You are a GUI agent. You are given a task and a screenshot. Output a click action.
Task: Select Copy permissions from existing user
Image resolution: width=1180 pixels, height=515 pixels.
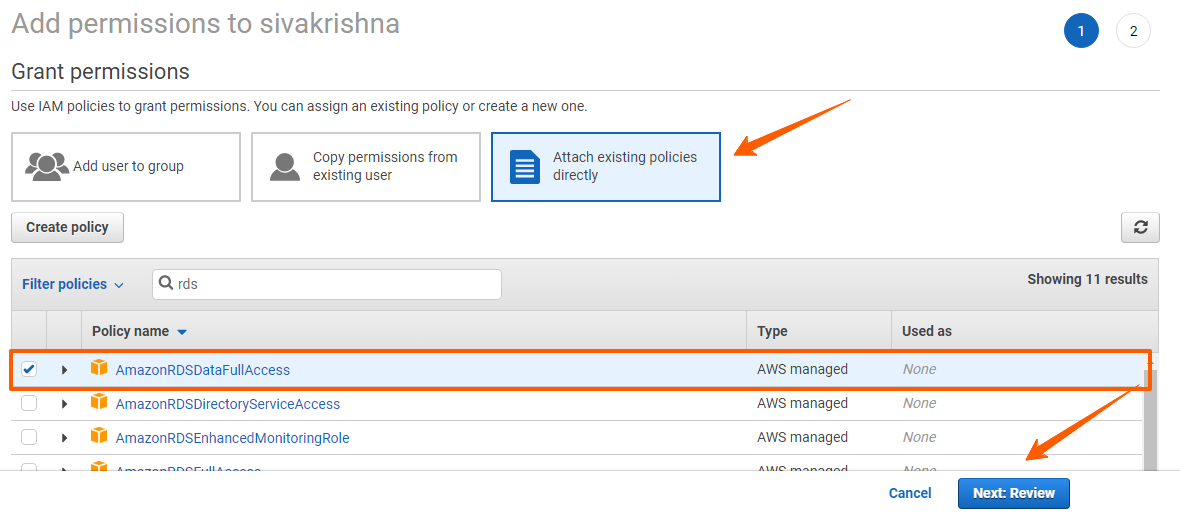click(366, 167)
